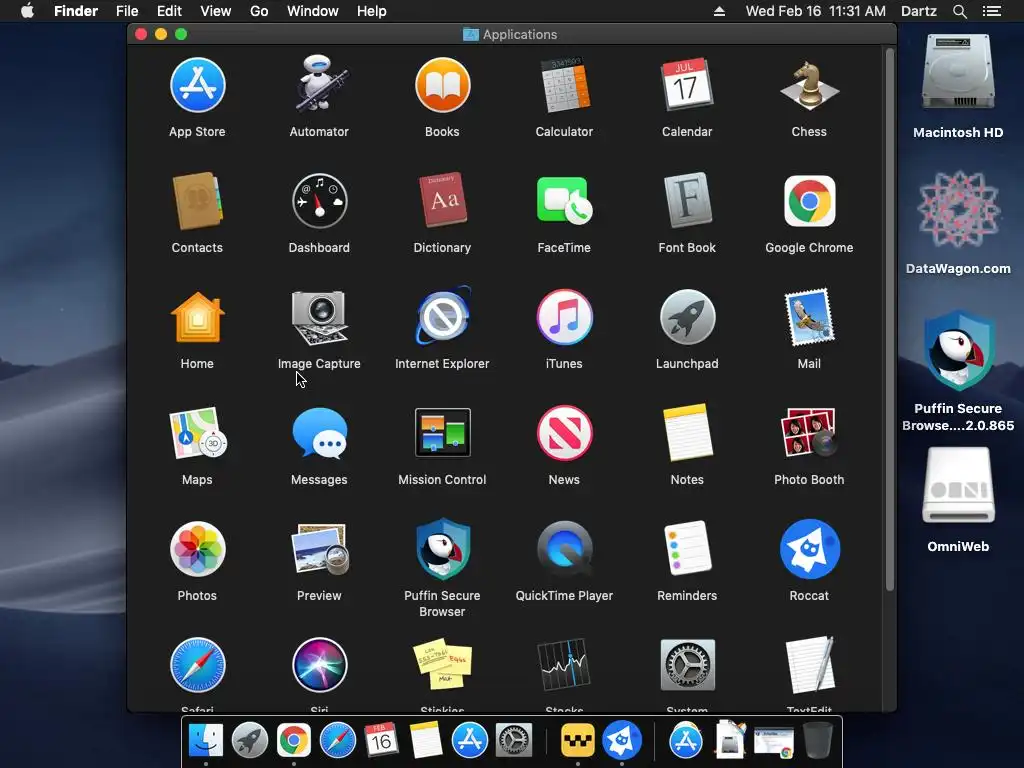This screenshot has width=1024, height=768.
Task: Select the FaceTime app icon
Action: pyautogui.click(x=564, y=201)
